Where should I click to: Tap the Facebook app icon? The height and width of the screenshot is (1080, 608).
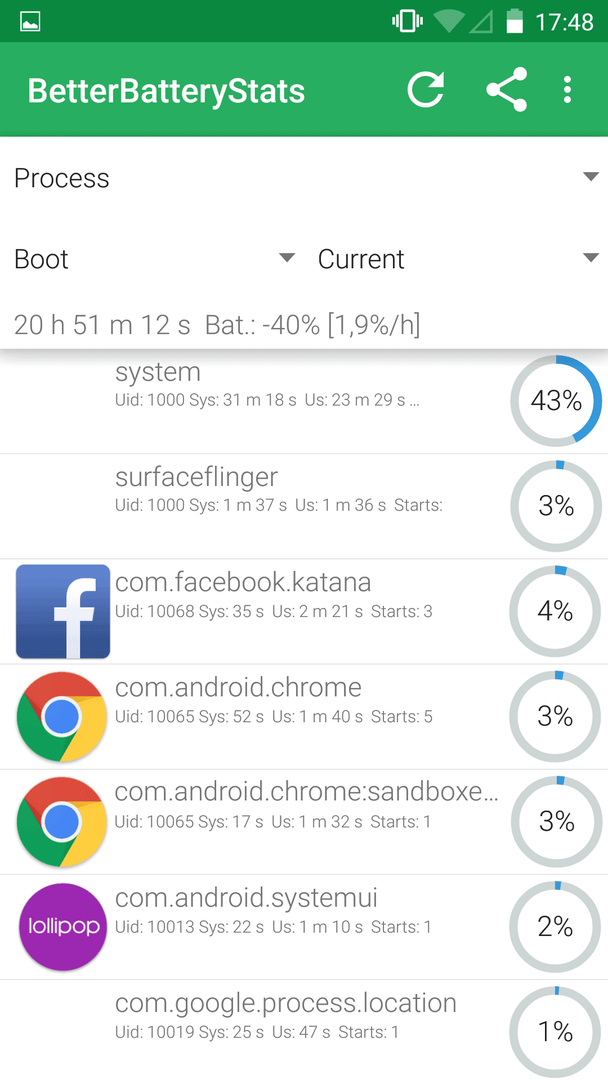pyautogui.click(x=63, y=612)
